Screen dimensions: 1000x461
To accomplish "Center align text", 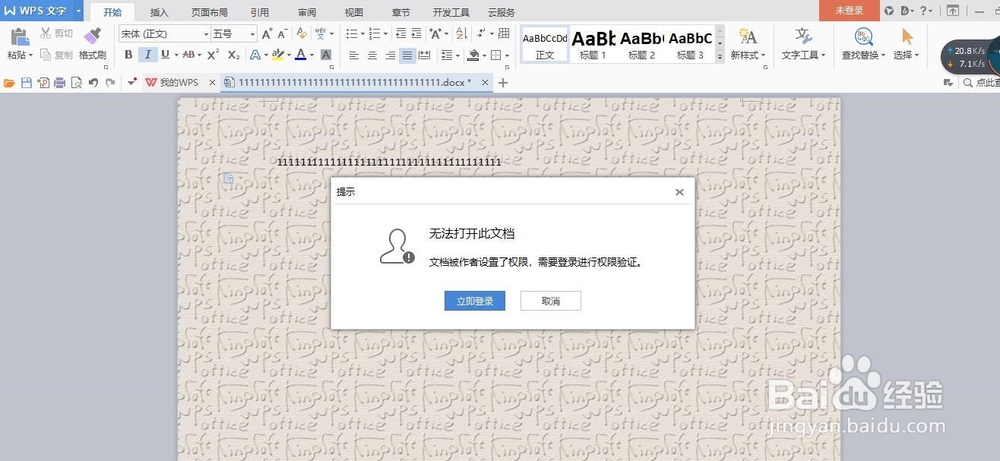I will pos(372,55).
